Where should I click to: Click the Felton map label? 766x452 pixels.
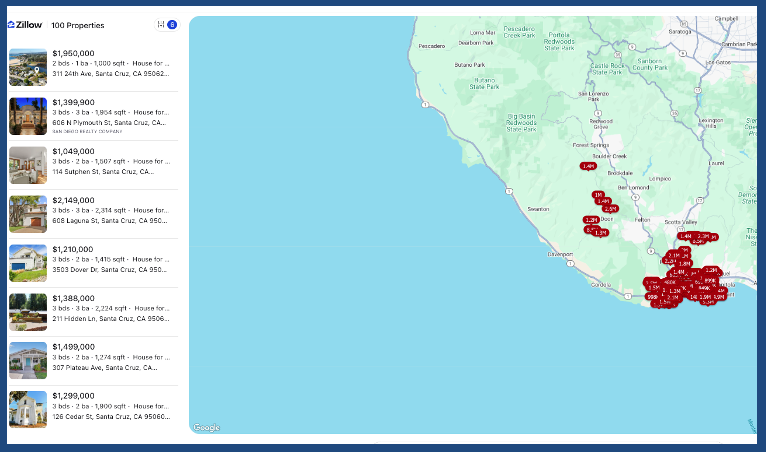(642, 220)
